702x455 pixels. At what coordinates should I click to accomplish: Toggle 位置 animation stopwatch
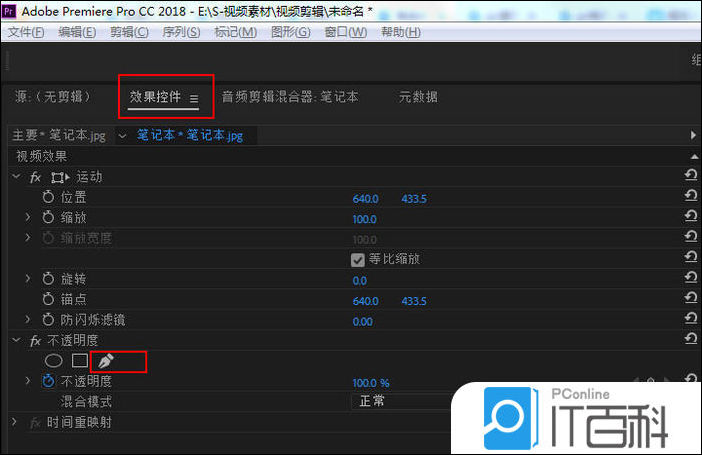[48, 197]
